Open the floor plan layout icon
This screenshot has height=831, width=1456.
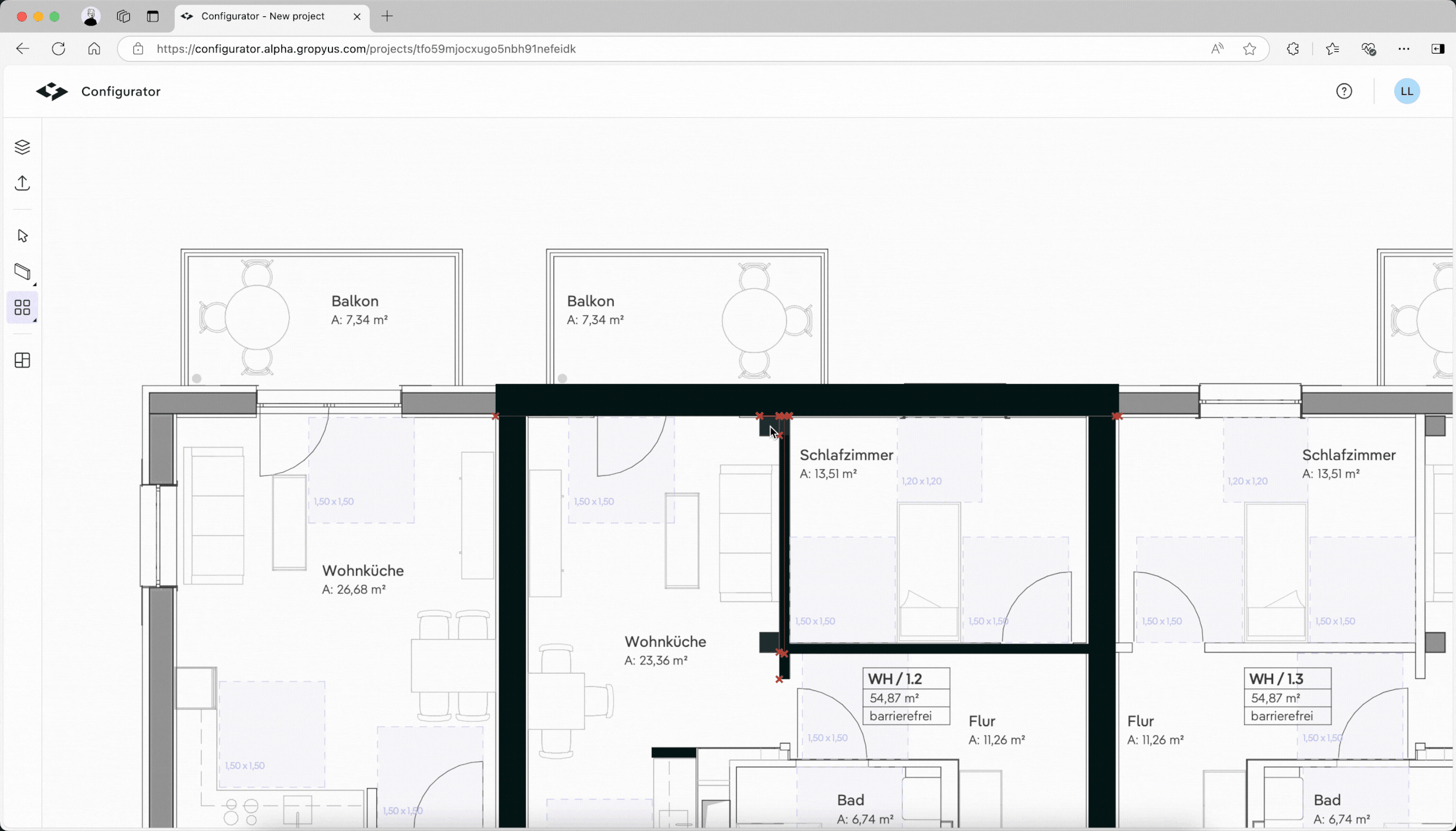(x=22, y=361)
